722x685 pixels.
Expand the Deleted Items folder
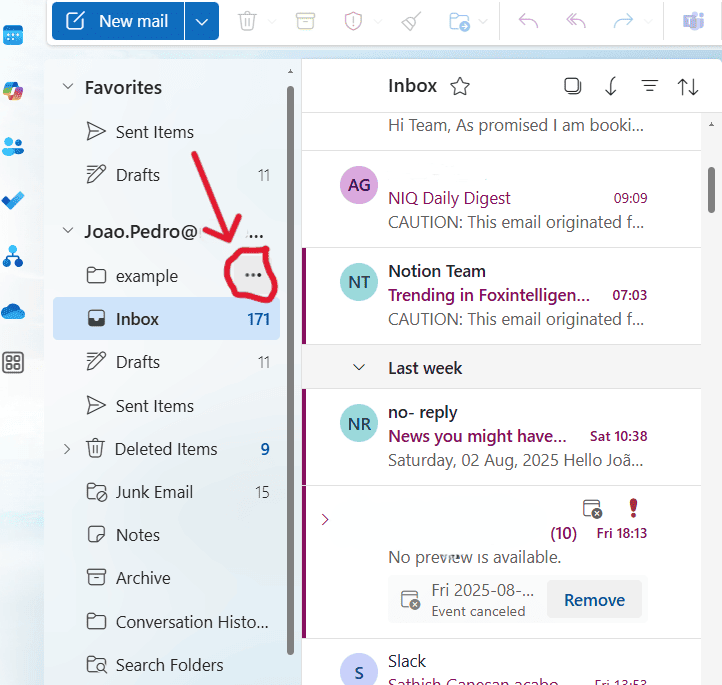67,449
